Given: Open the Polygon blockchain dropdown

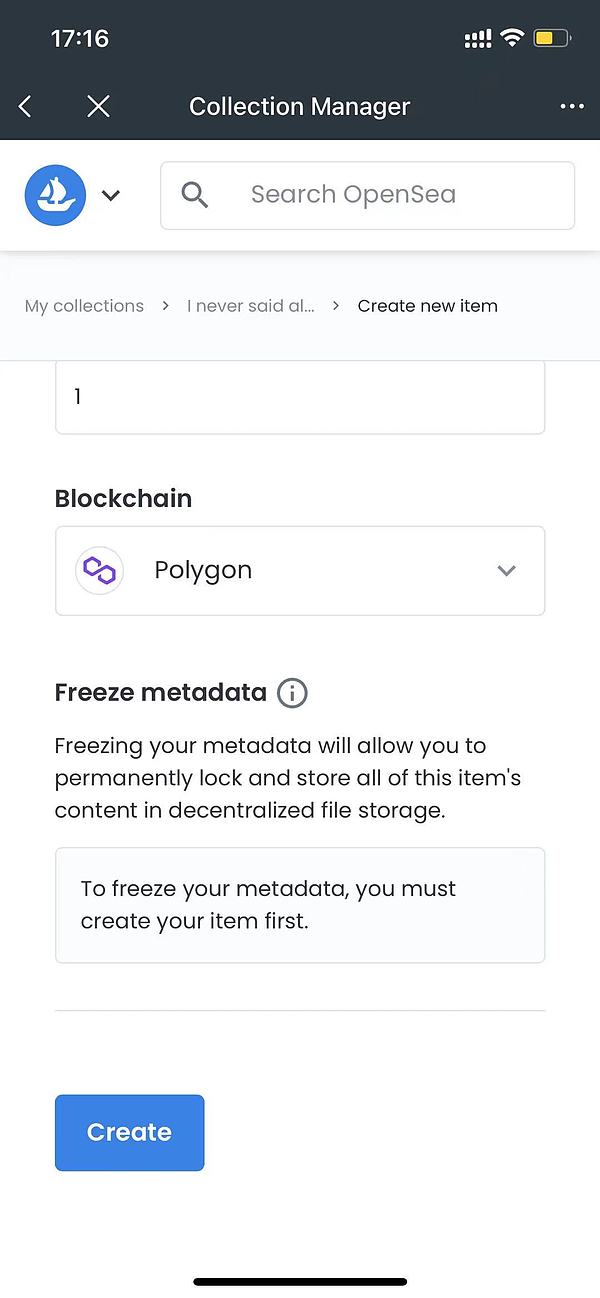Looking at the screenshot, I should [300, 571].
